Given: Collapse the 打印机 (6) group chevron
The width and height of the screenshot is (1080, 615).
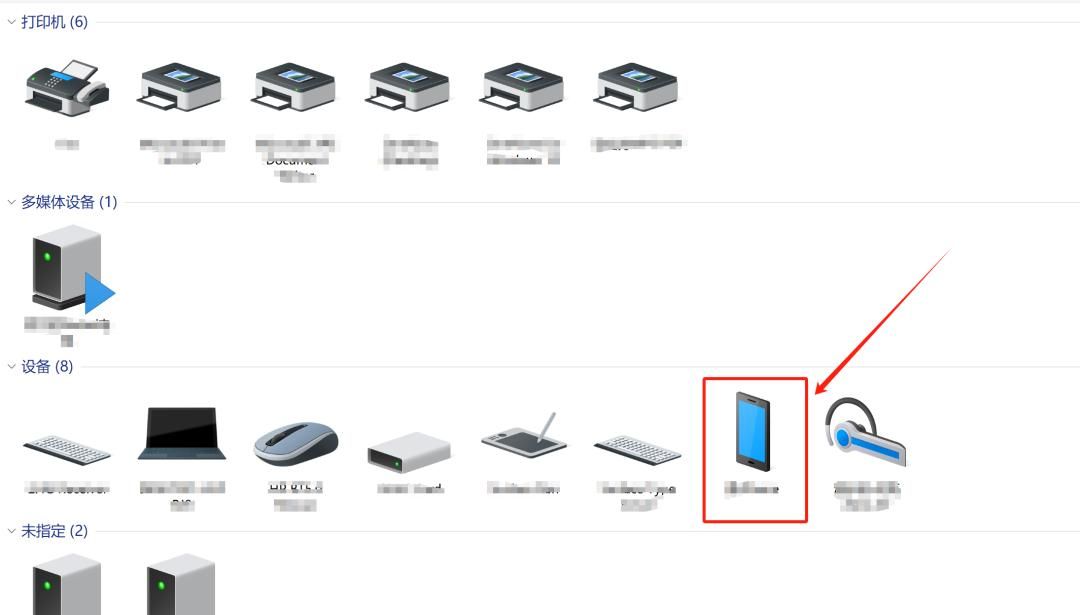Looking at the screenshot, I should pyautogui.click(x=11, y=22).
